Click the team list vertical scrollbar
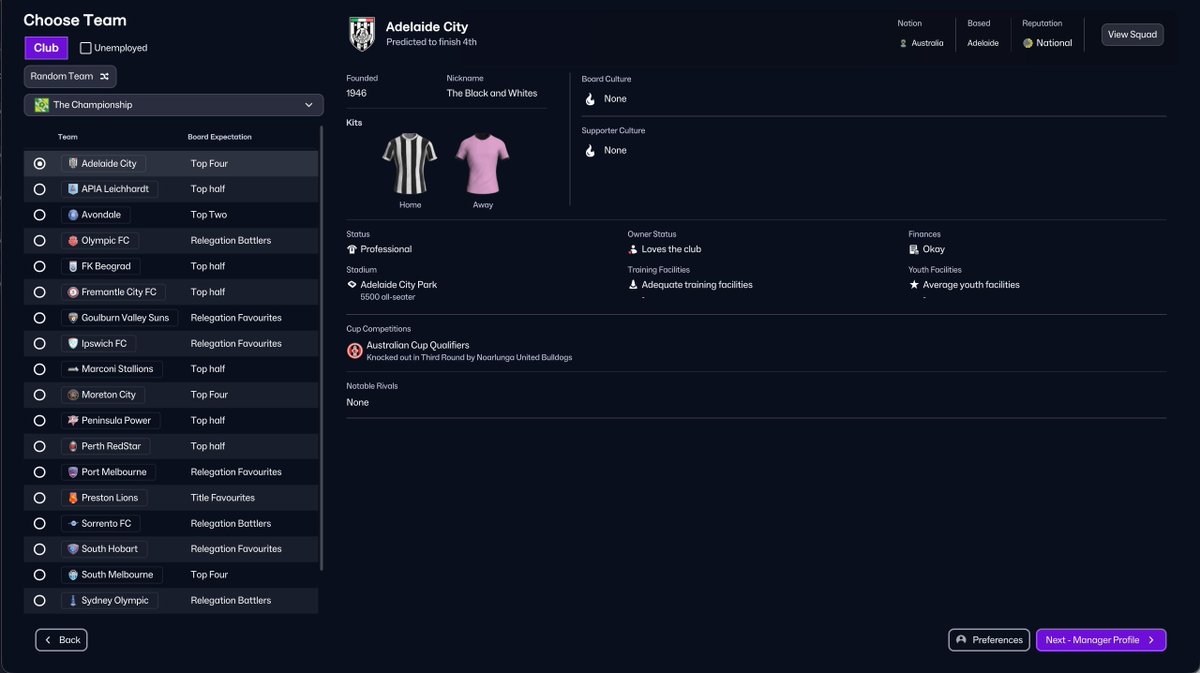Screen dimensions: 1200x673 321,347
